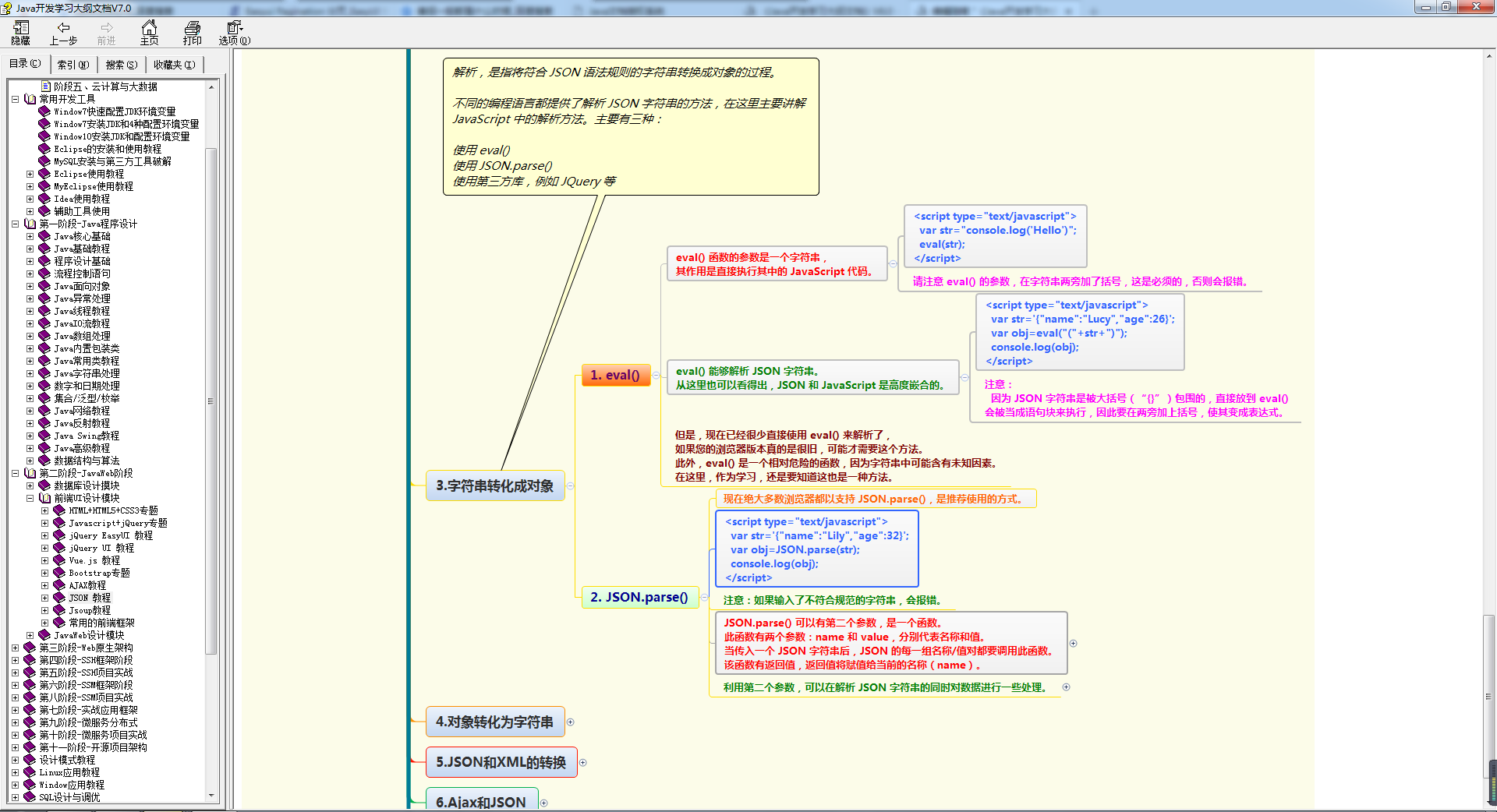Click the book icon of Java面向对象

click(44, 286)
